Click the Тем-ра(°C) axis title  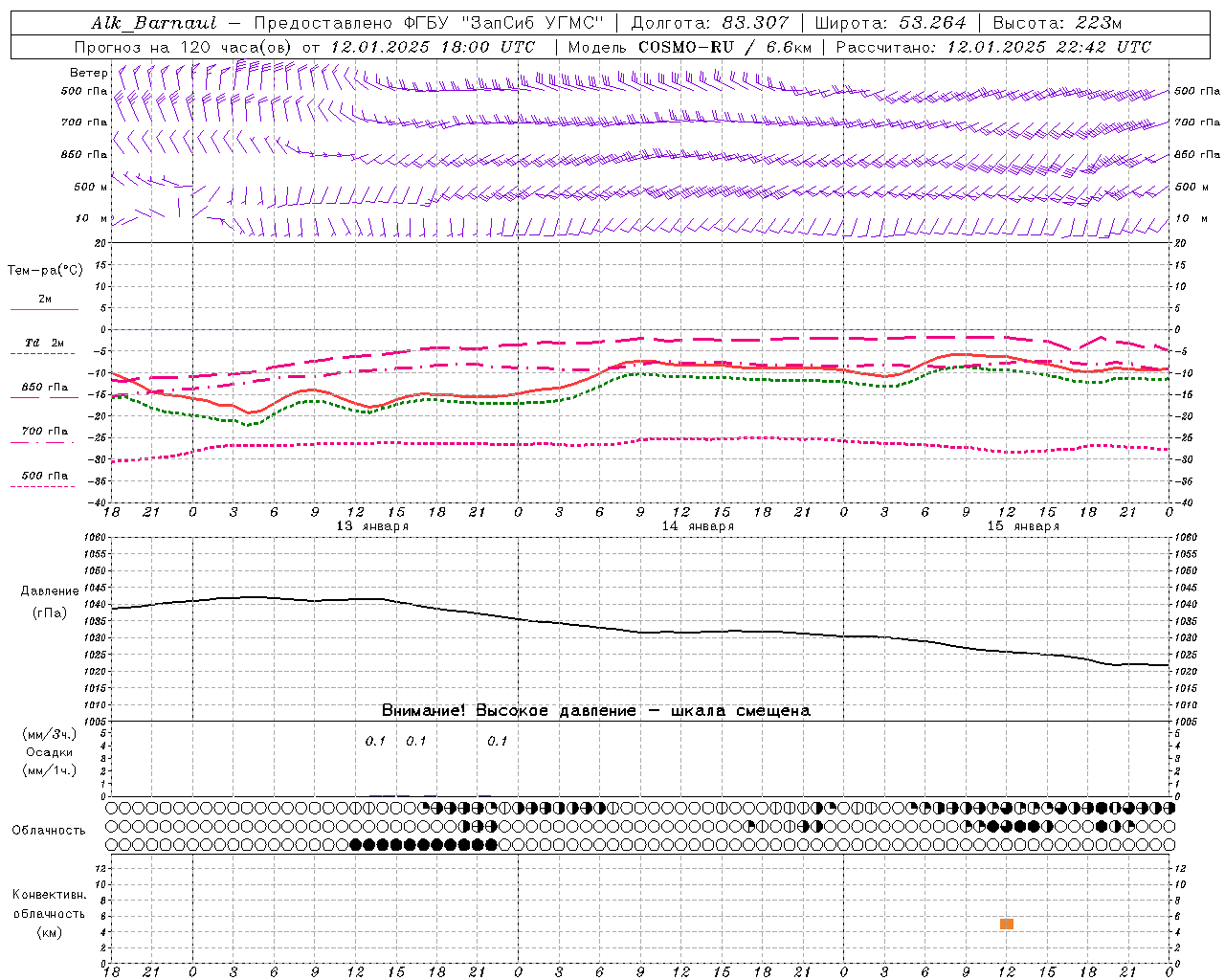(45, 271)
